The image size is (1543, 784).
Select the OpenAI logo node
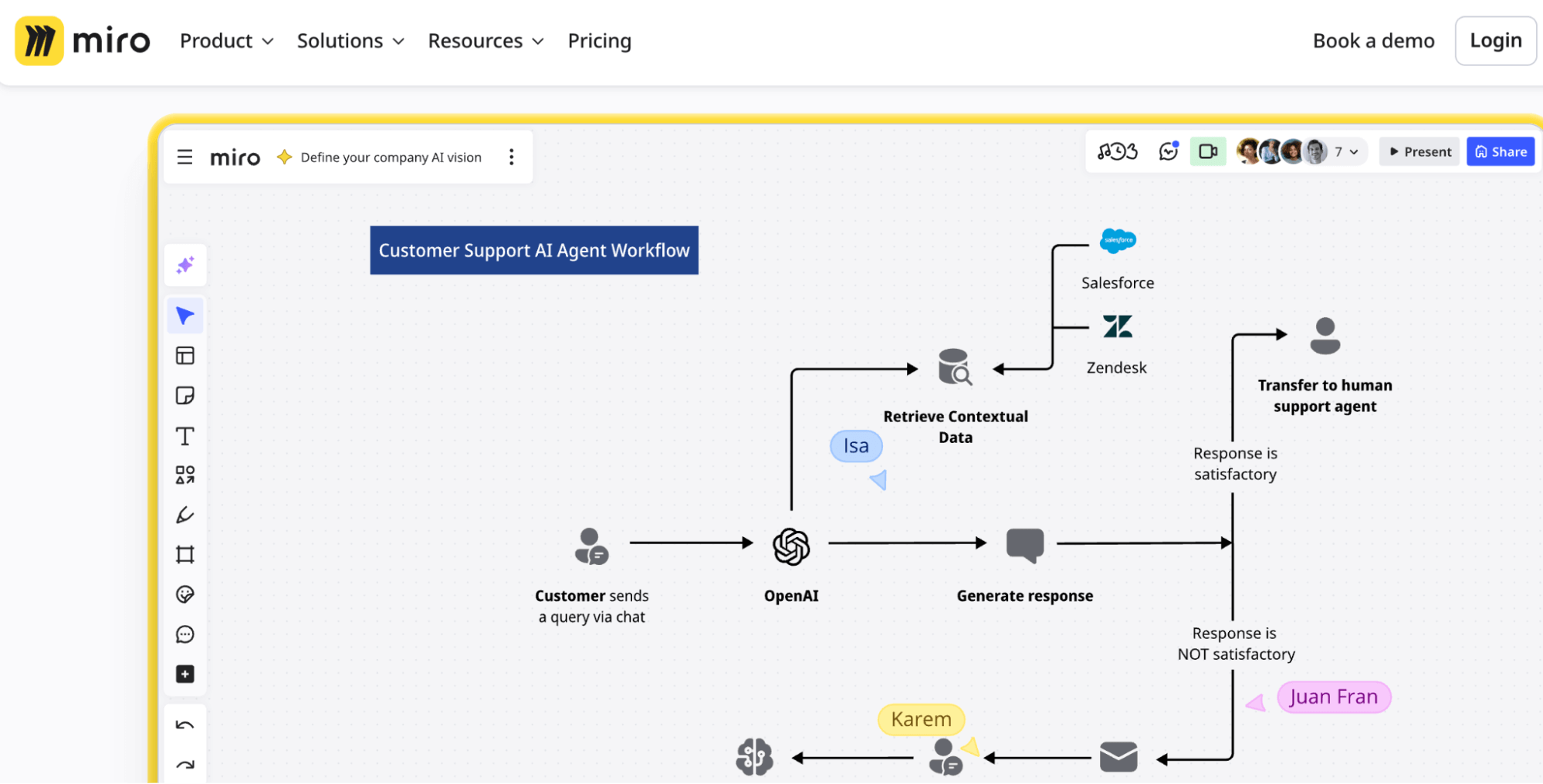tap(791, 546)
